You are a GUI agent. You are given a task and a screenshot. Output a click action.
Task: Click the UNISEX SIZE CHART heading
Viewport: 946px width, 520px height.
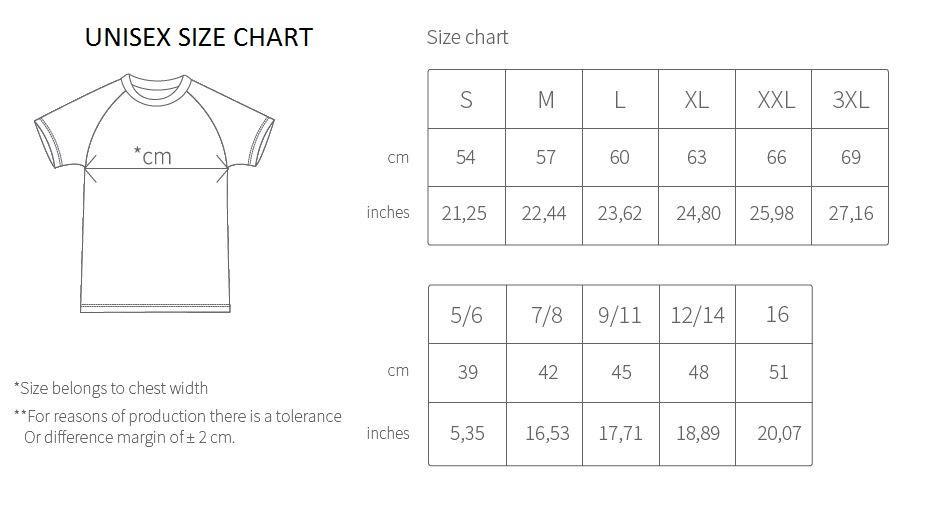(198, 38)
